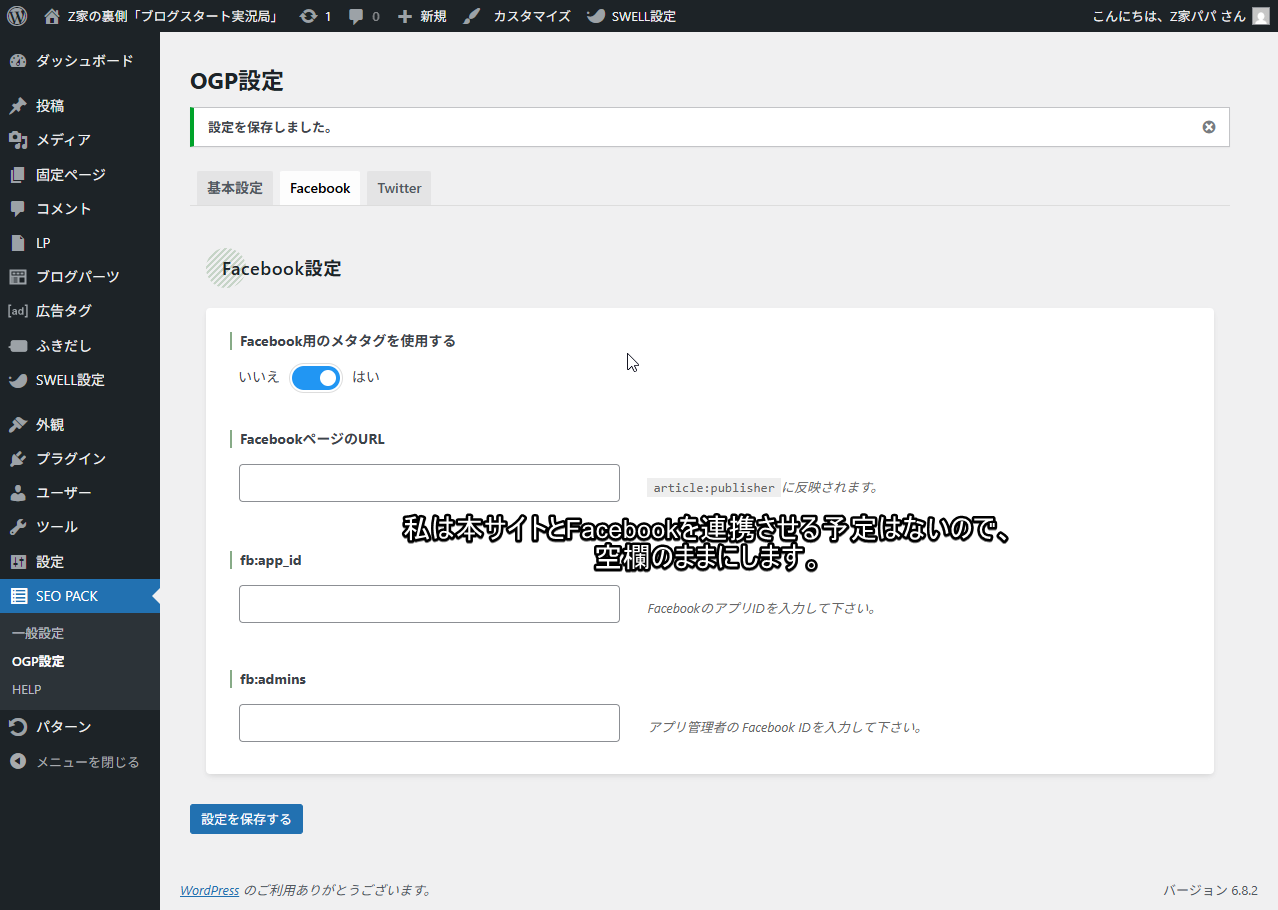Screen dimensions: 1278x910
Task: Focus the FacebookページのURL input field
Action: point(429,483)
